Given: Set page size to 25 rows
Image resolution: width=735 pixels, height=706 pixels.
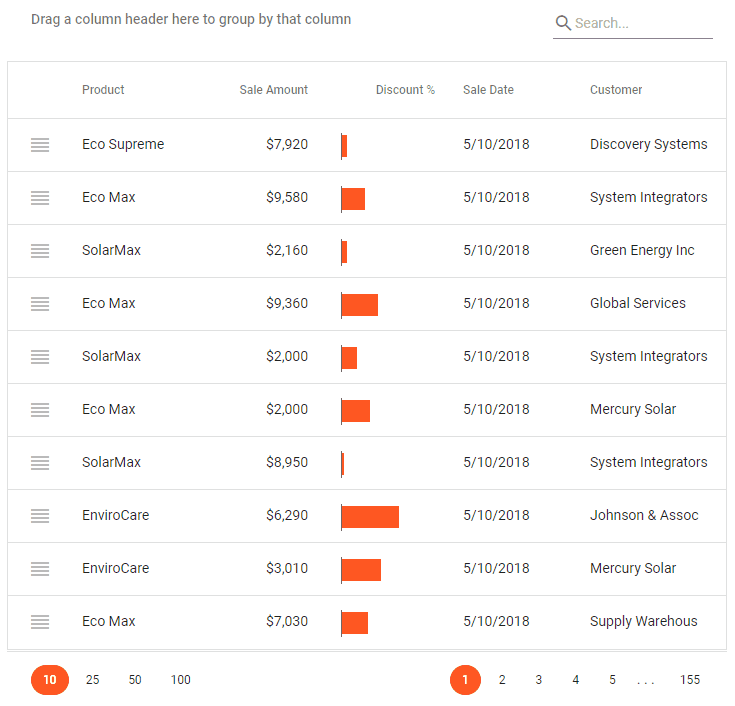Looking at the screenshot, I should pyautogui.click(x=93, y=680).
